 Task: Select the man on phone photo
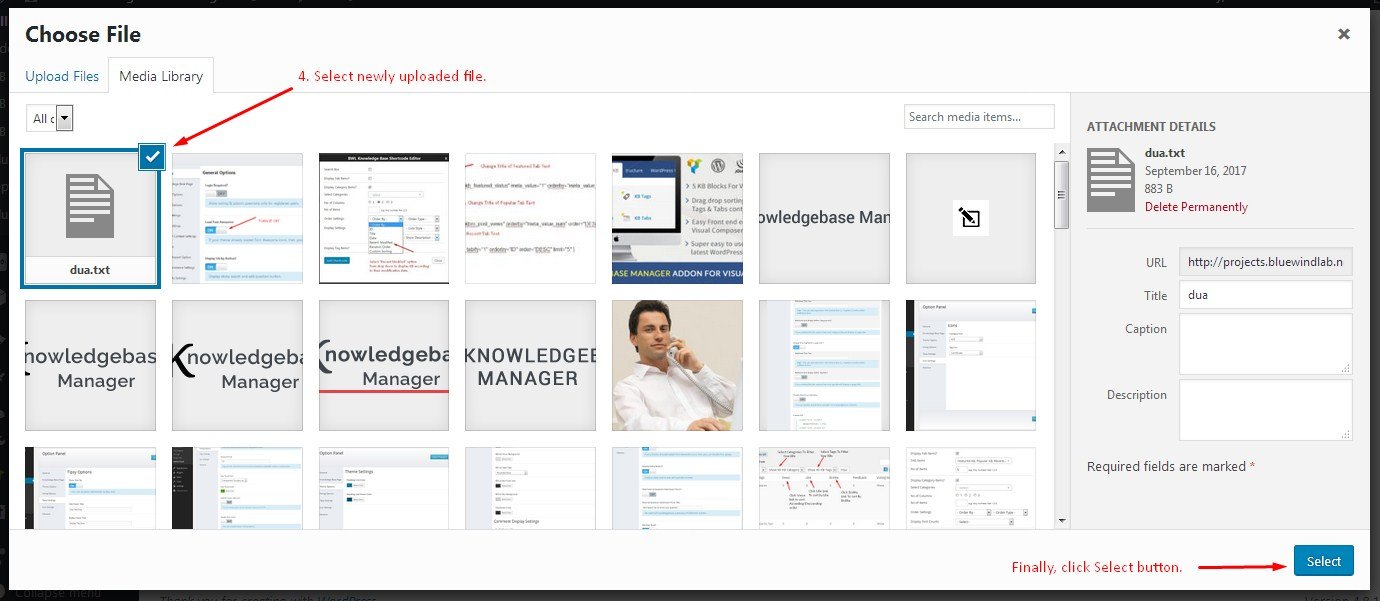tap(677, 365)
